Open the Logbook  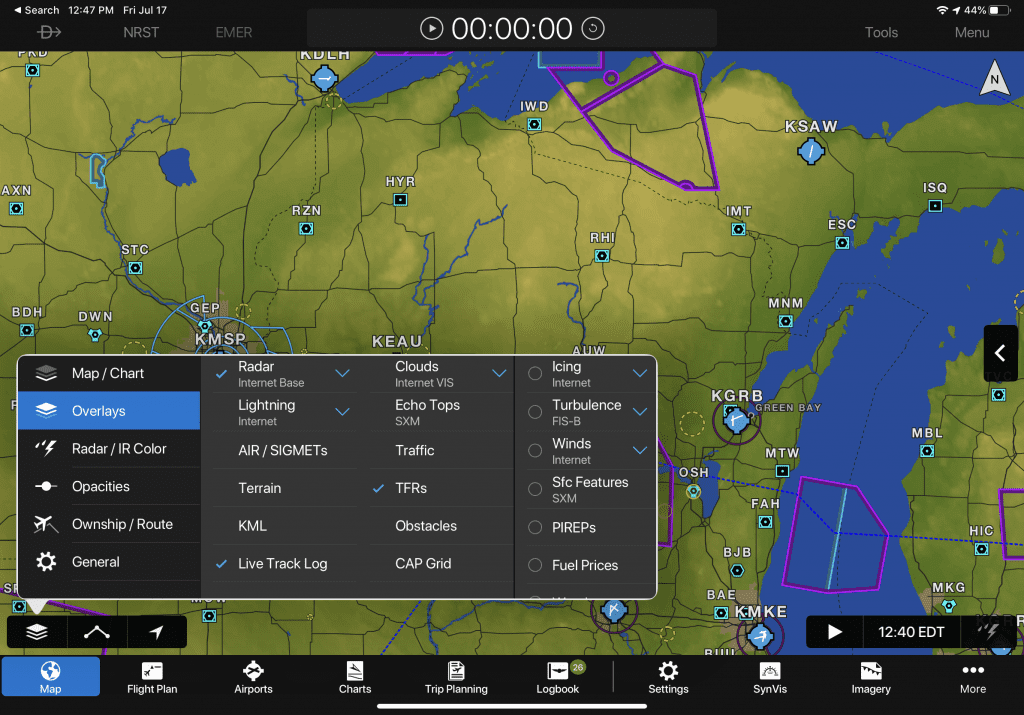[x=557, y=678]
